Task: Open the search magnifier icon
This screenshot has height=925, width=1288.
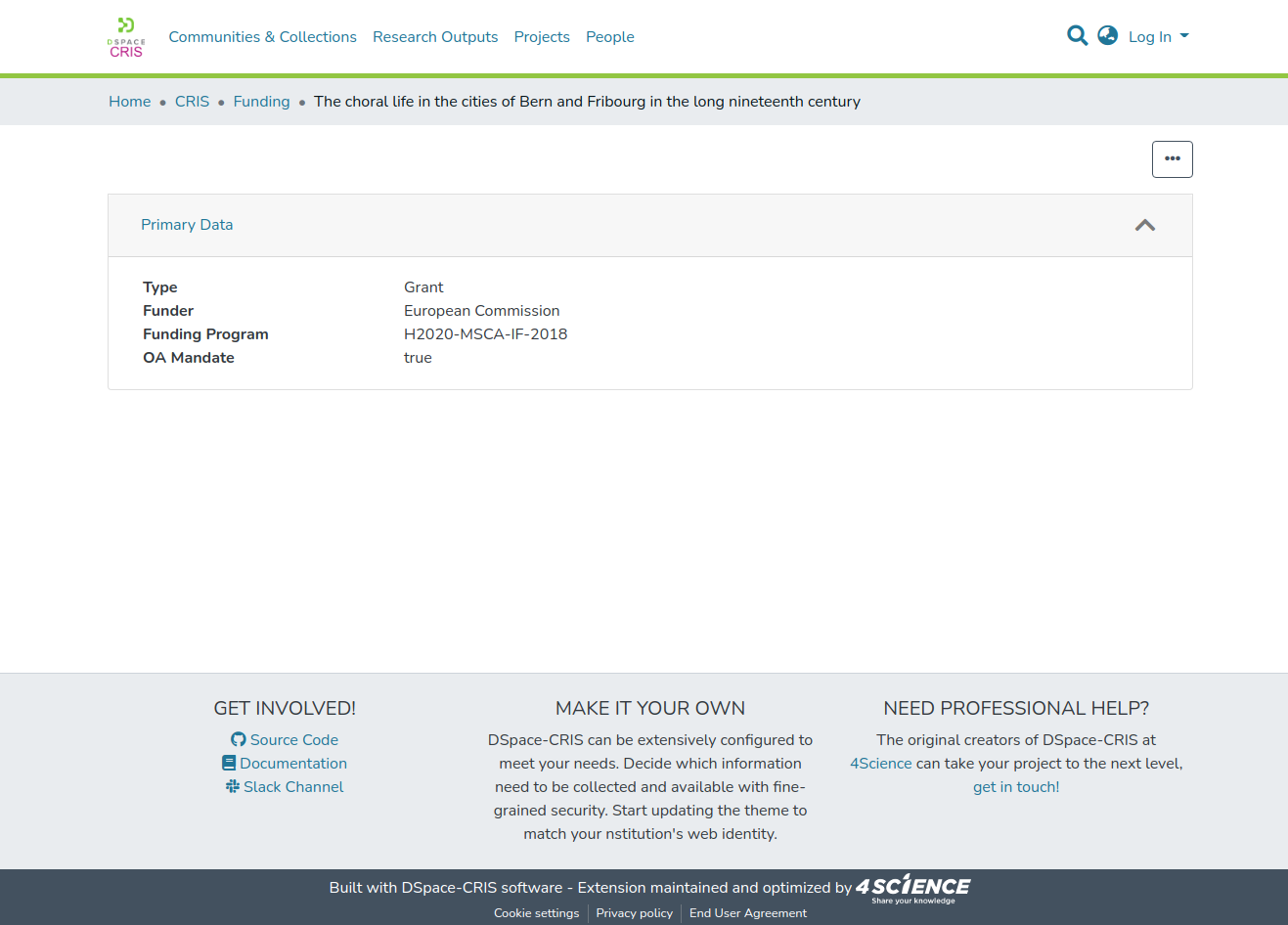Action: [1077, 36]
